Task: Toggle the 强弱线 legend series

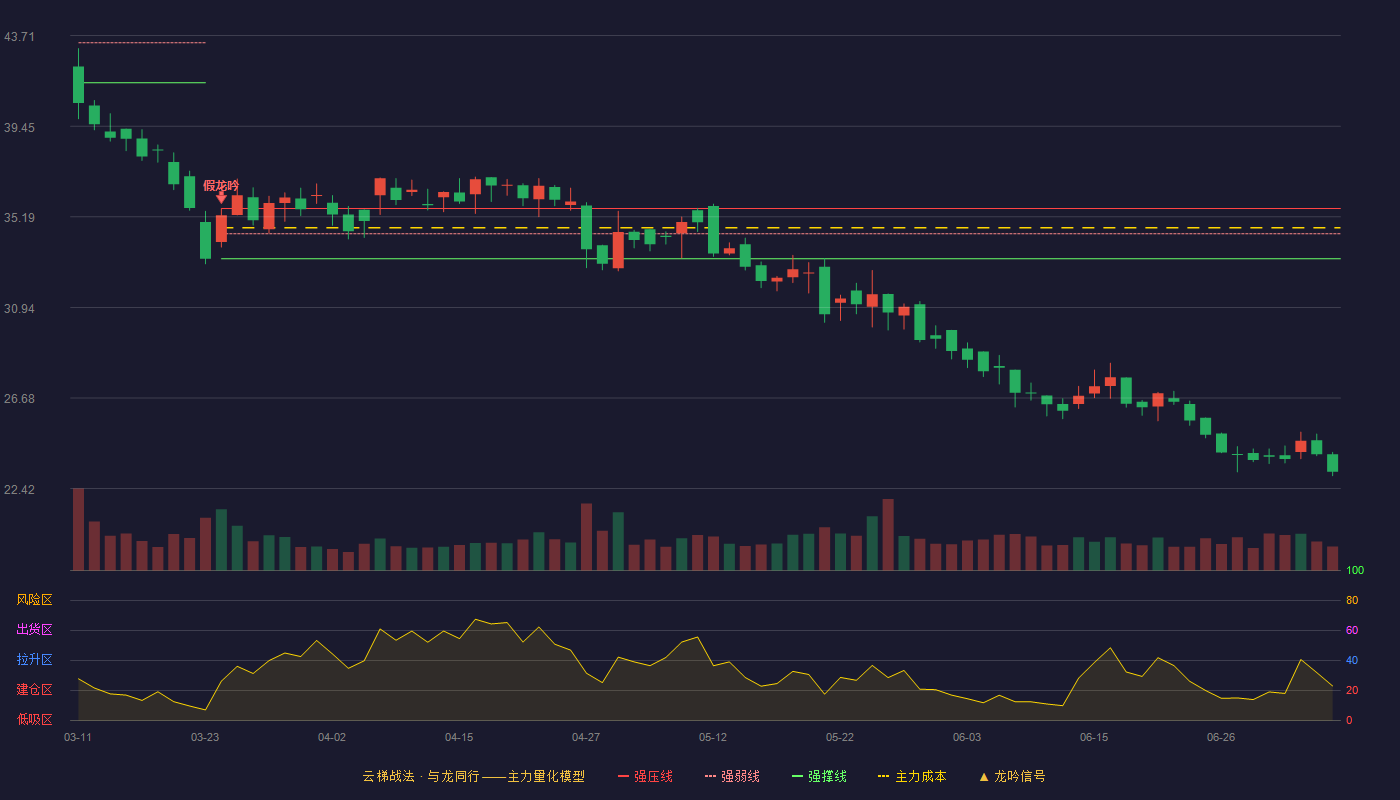Action: coord(732,776)
